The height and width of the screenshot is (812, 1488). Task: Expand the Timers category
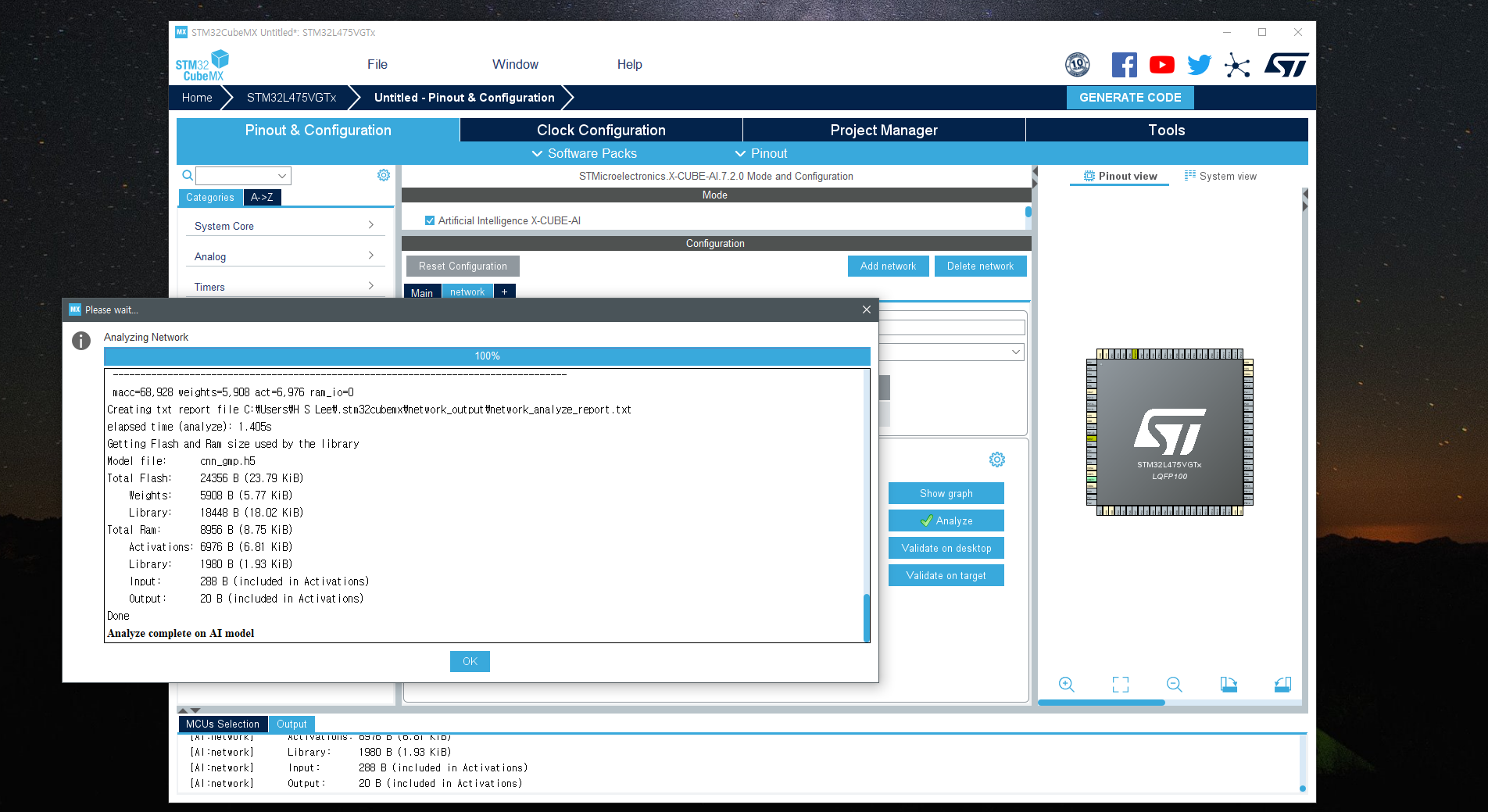pyautogui.click(x=285, y=287)
